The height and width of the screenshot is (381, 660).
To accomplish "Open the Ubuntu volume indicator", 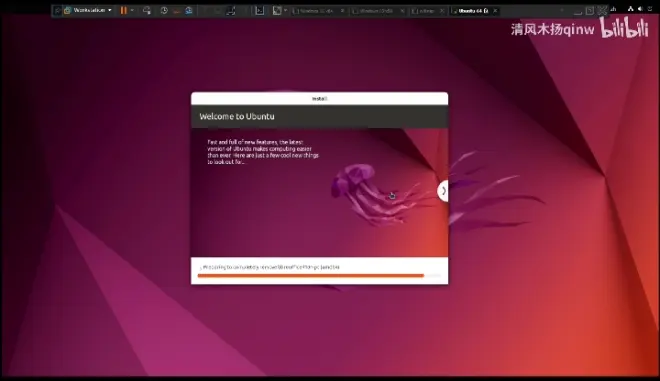I will point(640,9).
